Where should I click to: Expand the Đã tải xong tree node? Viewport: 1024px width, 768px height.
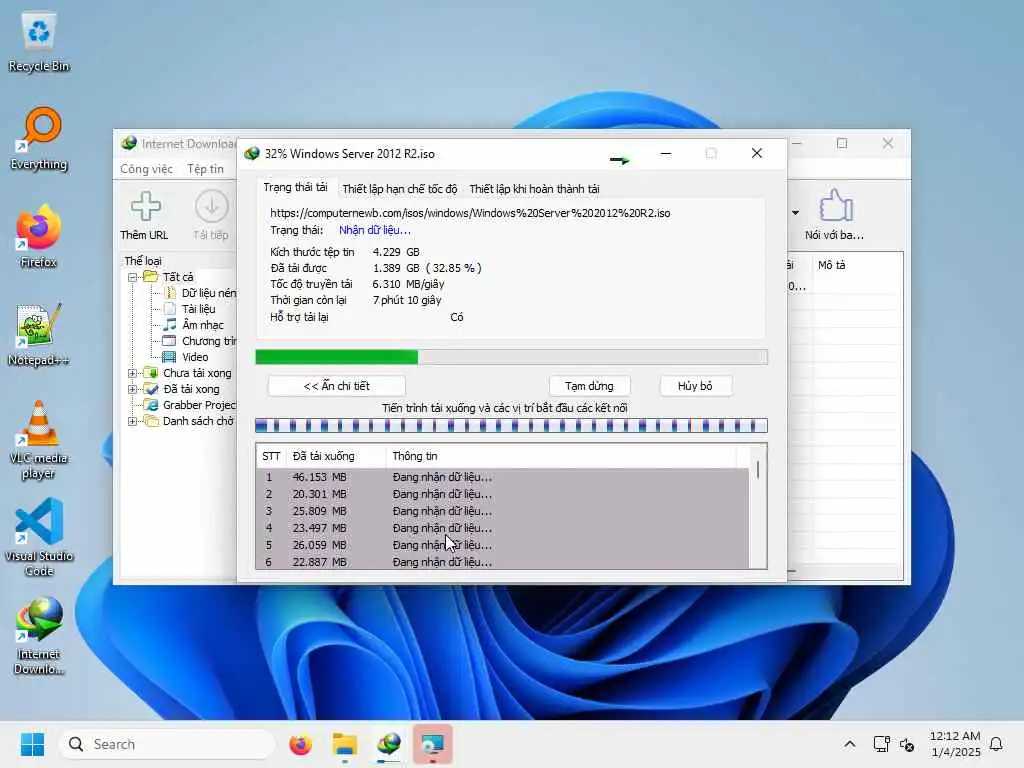point(133,389)
